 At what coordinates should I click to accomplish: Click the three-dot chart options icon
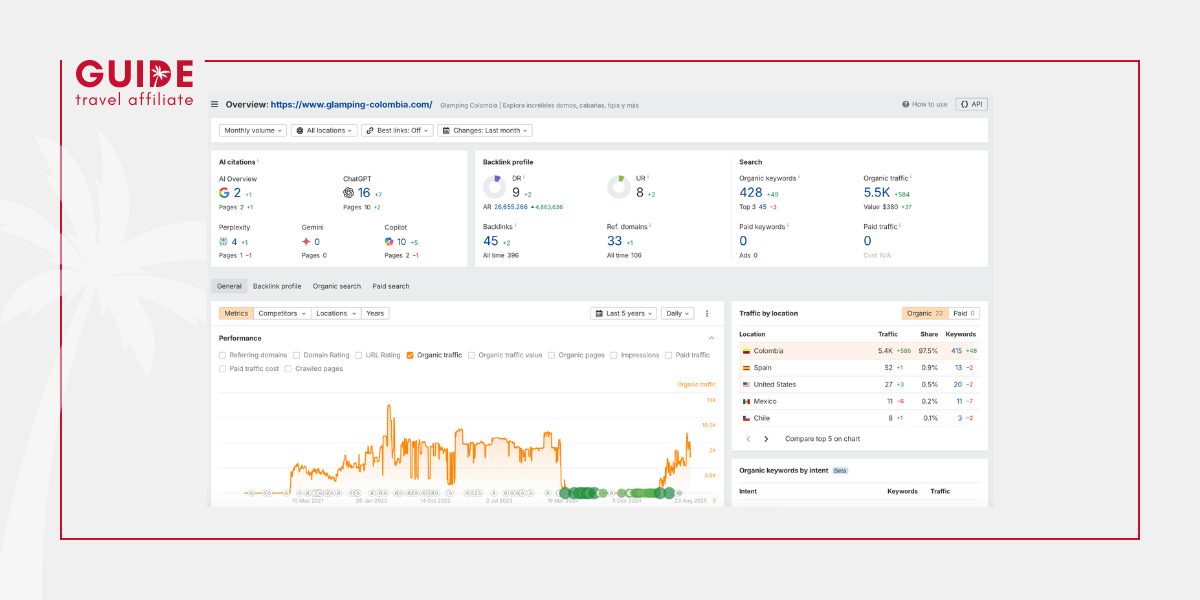click(x=707, y=313)
